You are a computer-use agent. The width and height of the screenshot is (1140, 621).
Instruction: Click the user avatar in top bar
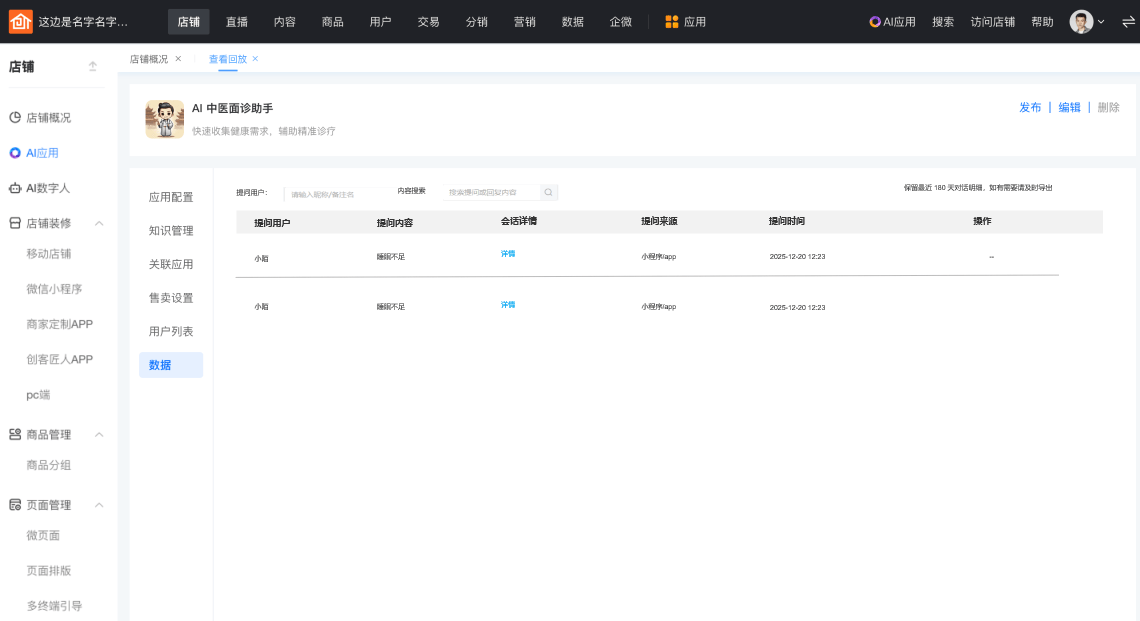click(x=1081, y=21)
